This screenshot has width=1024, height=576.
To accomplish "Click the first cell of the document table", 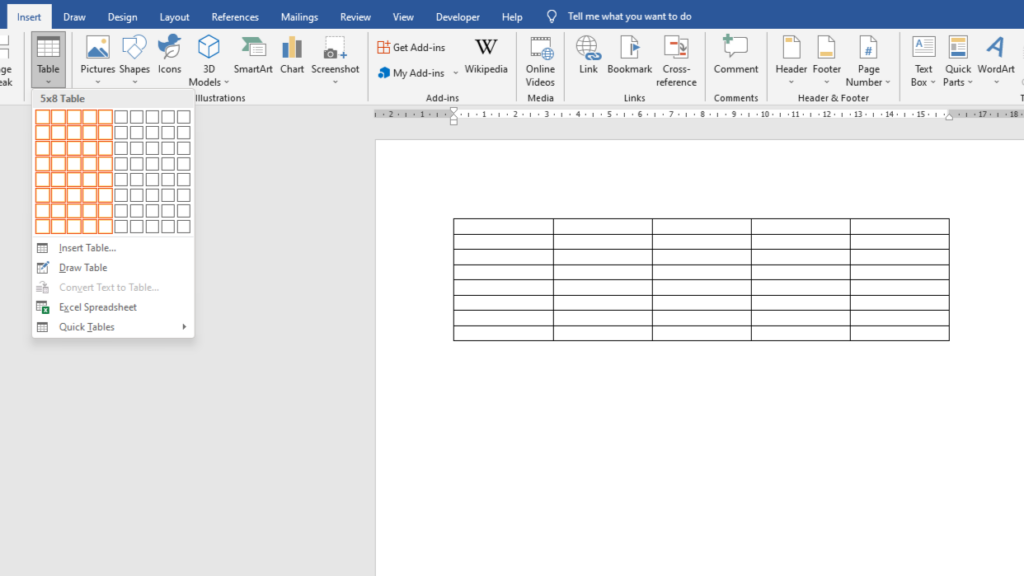I will coord(504,227).
